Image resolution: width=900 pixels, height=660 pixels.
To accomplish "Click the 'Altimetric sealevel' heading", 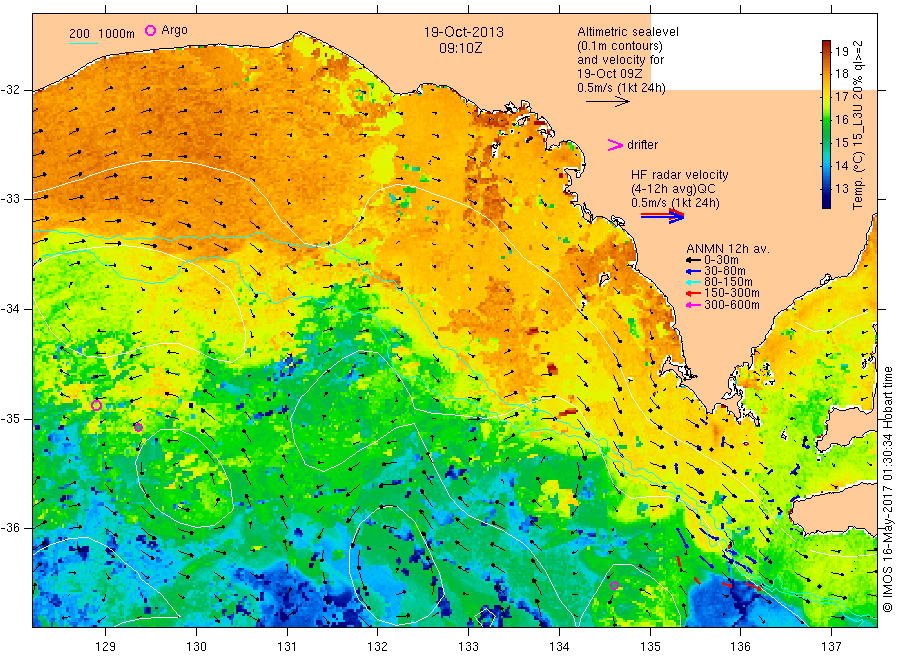I will tap(628, 32).
